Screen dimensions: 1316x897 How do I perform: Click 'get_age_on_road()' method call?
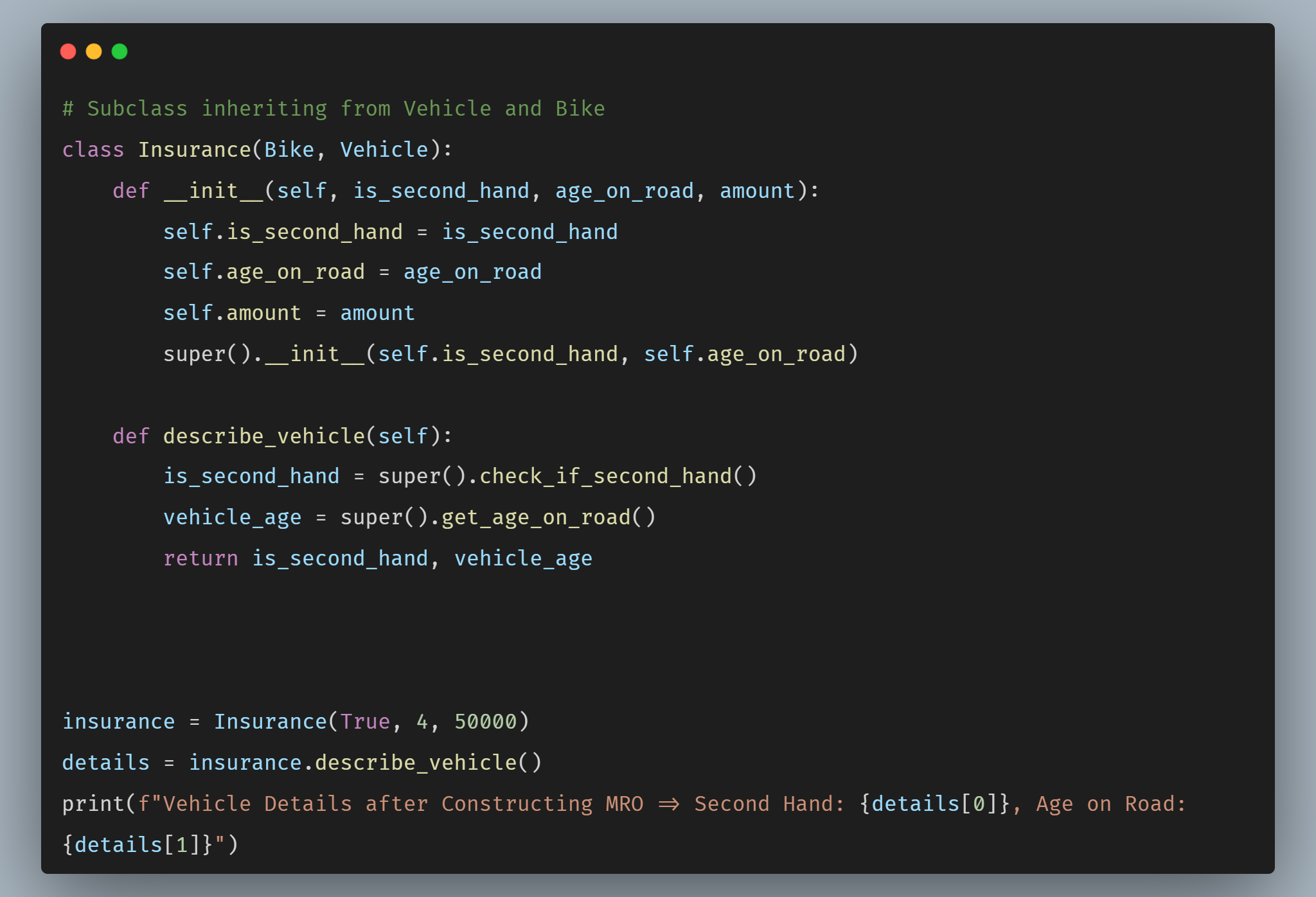click(547, 517)
